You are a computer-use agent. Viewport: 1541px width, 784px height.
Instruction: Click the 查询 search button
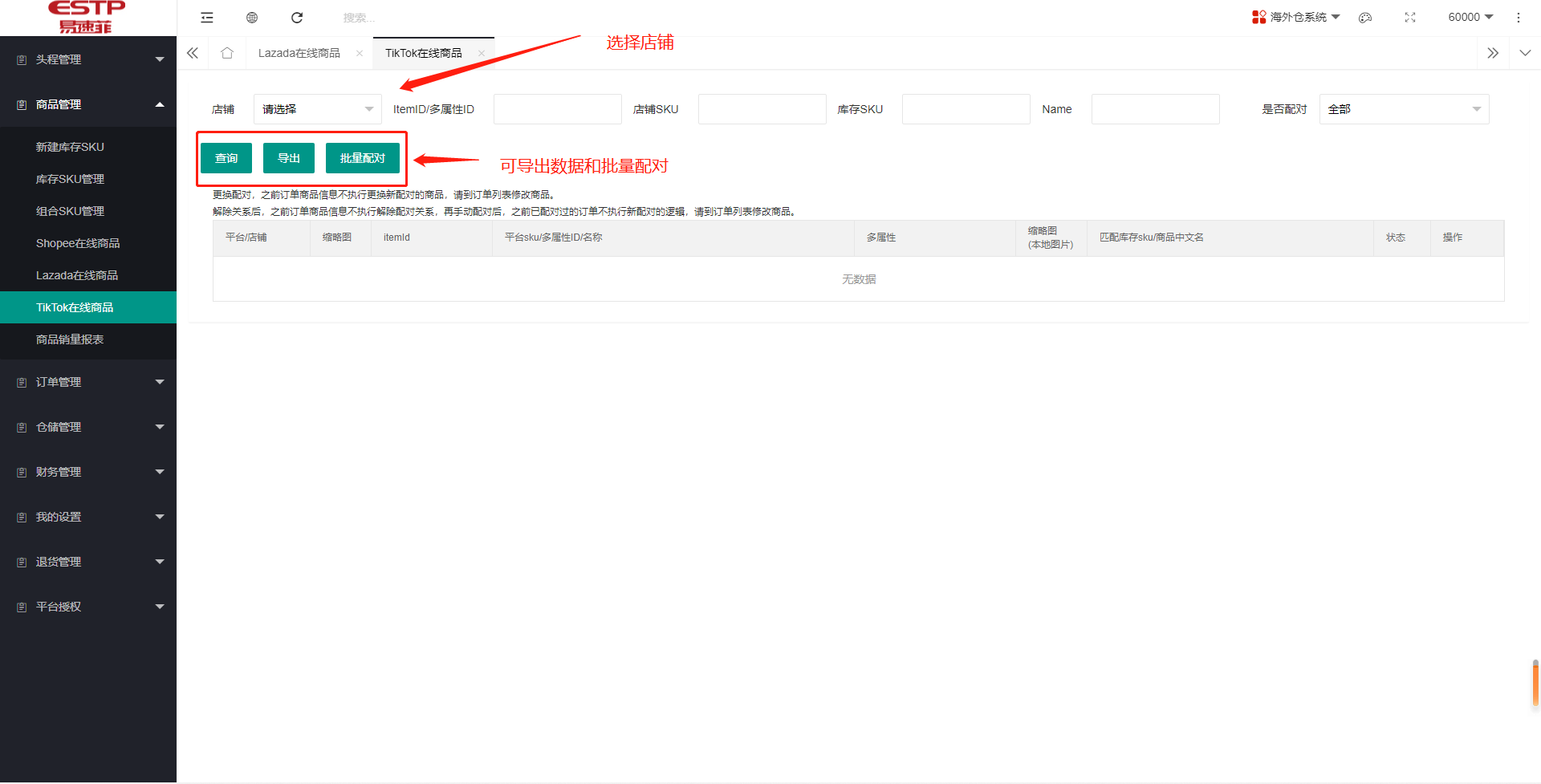click(226, 157)
